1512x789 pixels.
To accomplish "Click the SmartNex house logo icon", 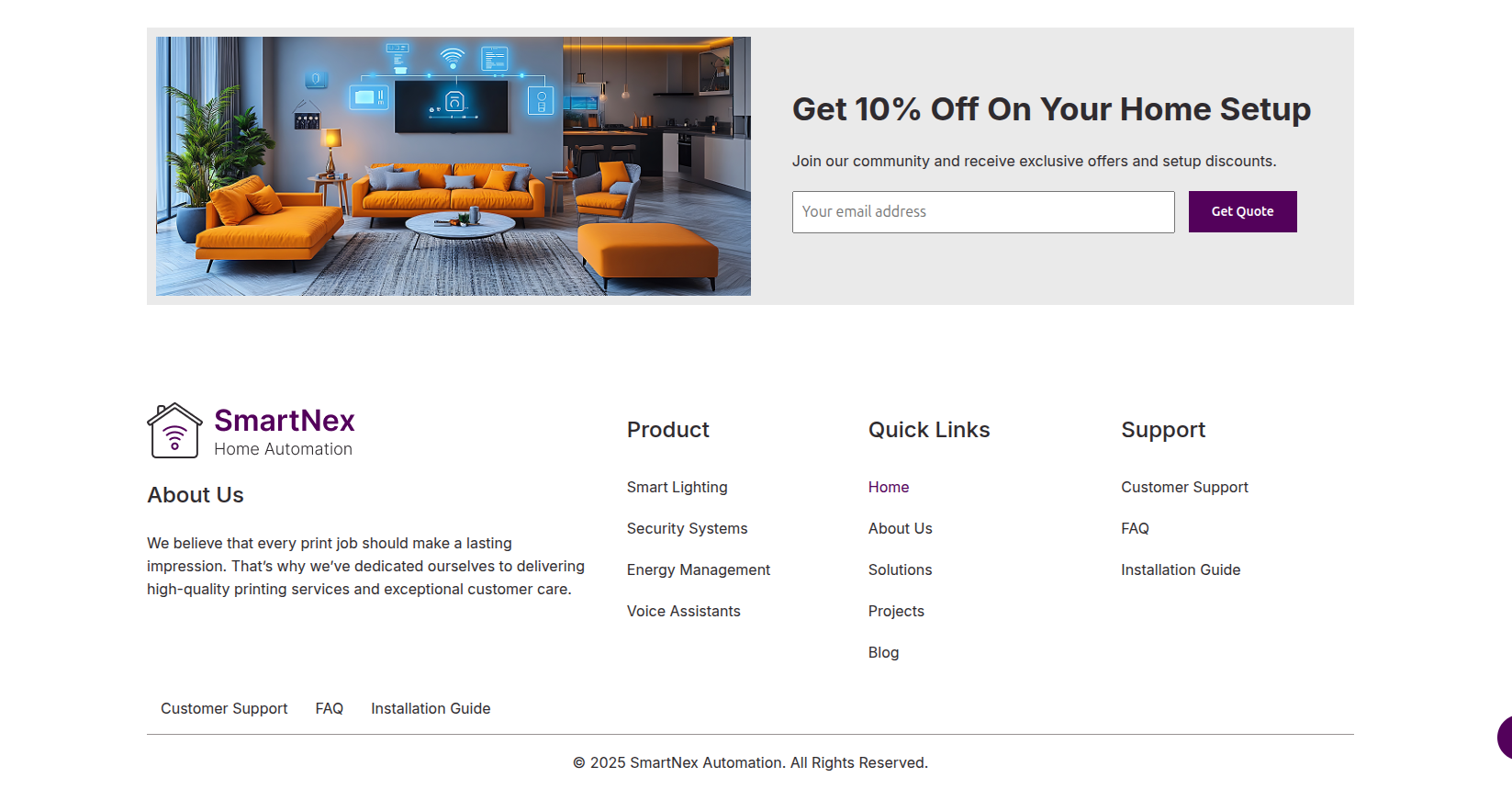I will tap(174, 431).
